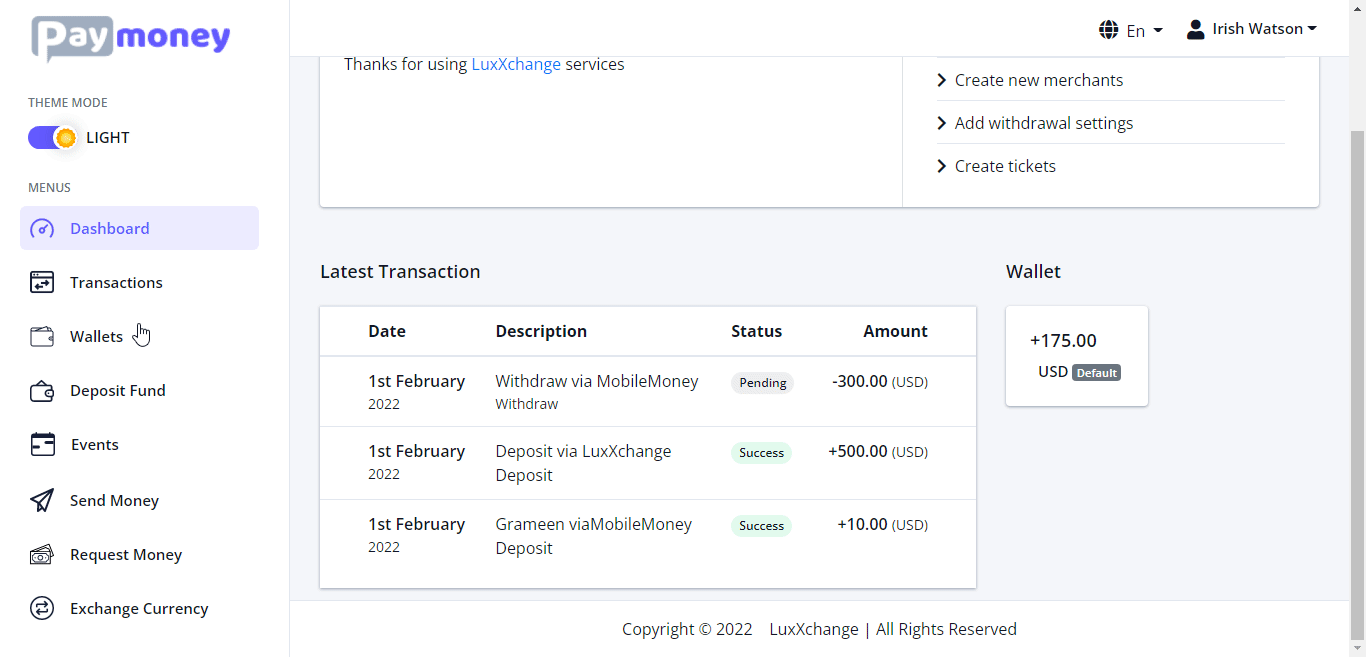Expand the Add withdrawal settings item
The image size is (1366, 657).
[1044, 123]
